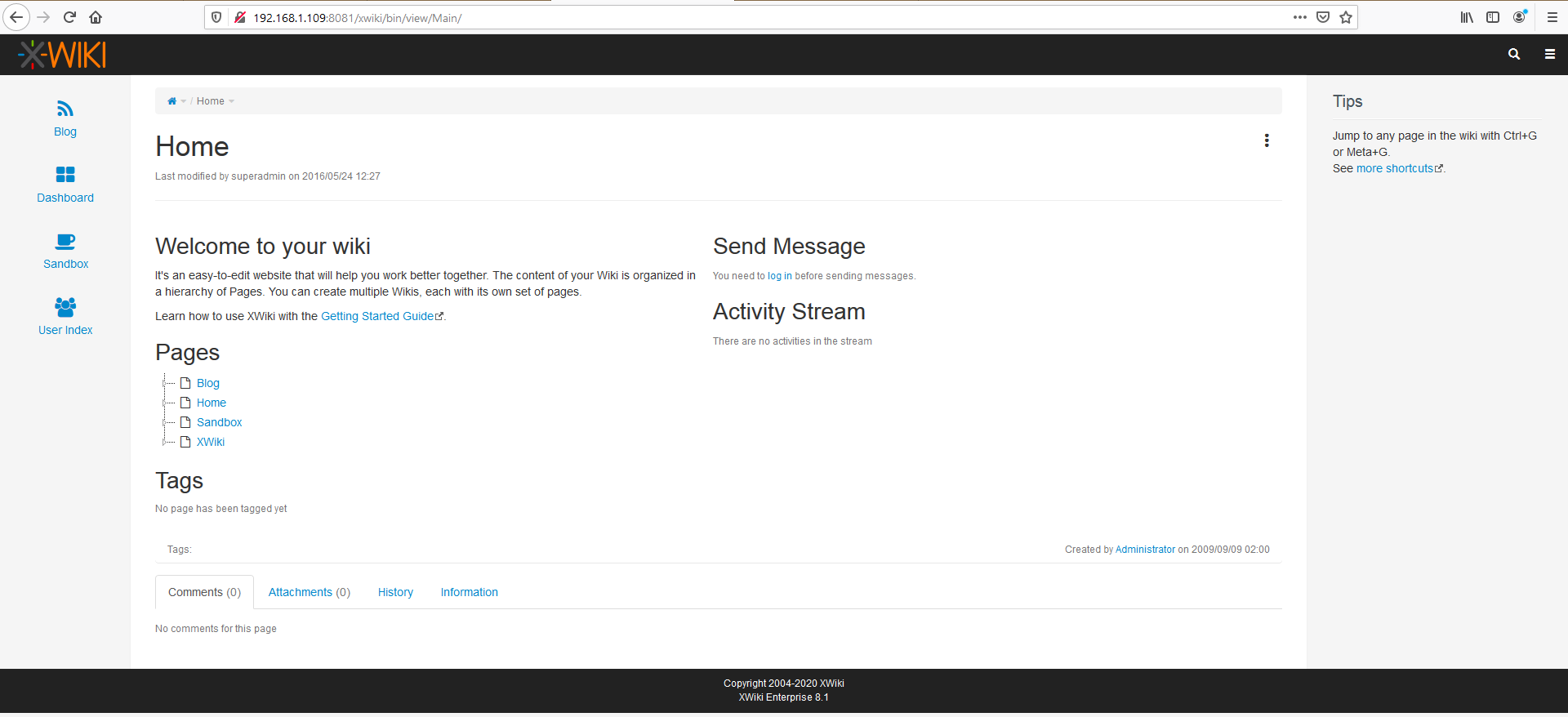Click the search magnifier icon
This screenshot has height=717, width=1568.
pyautogui.click(x=1514, y=54)
